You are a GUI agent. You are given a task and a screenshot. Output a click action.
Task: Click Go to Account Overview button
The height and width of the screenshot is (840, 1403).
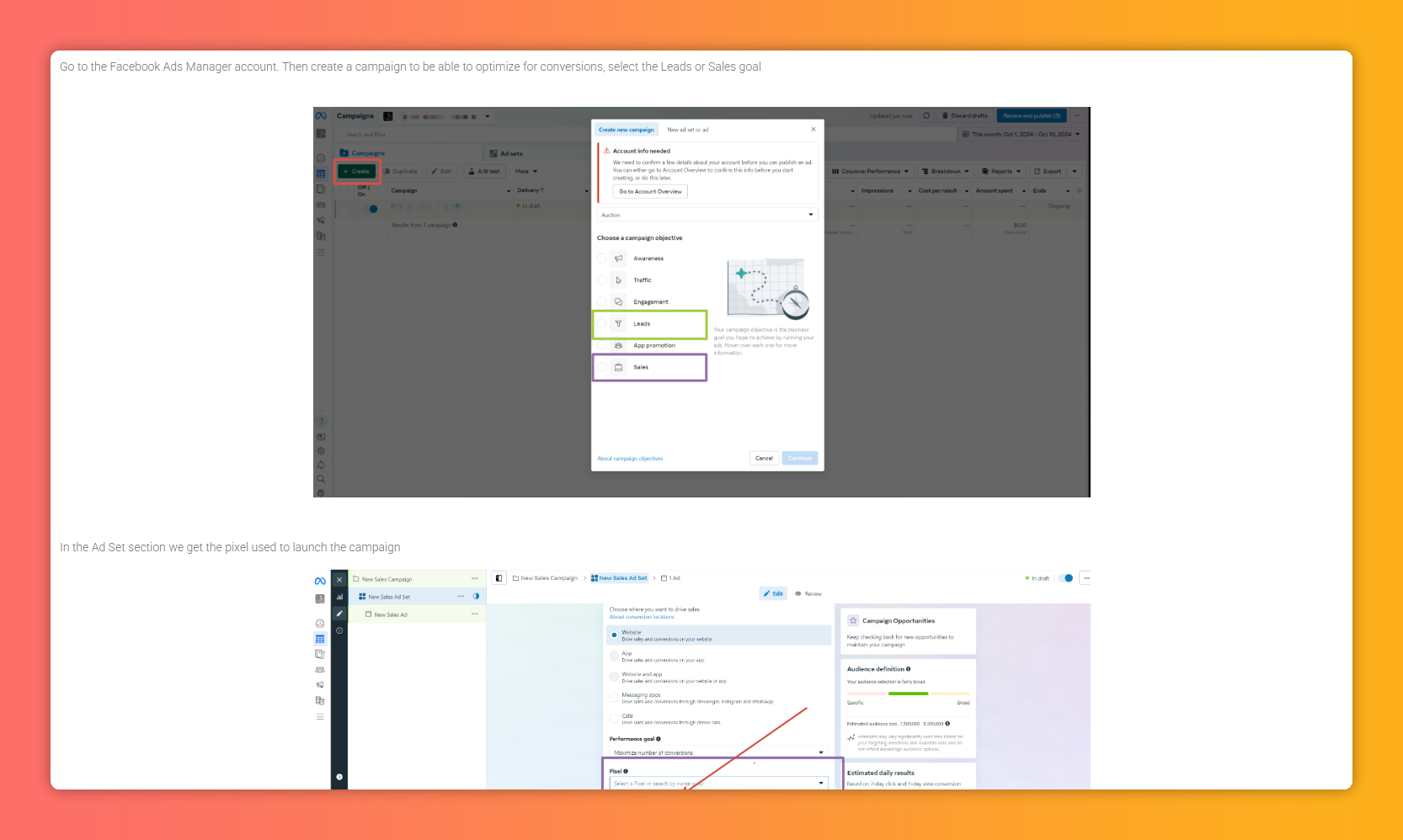[650, 191]
